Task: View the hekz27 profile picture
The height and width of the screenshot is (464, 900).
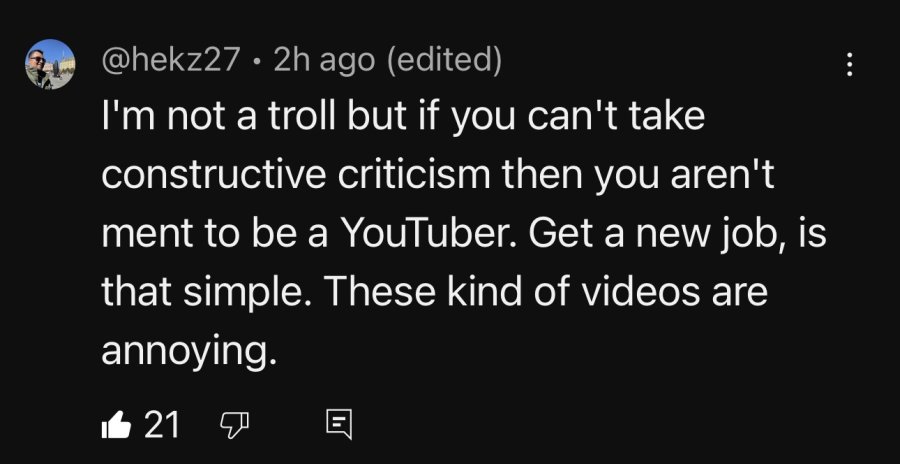Action: tap(50, 64)
